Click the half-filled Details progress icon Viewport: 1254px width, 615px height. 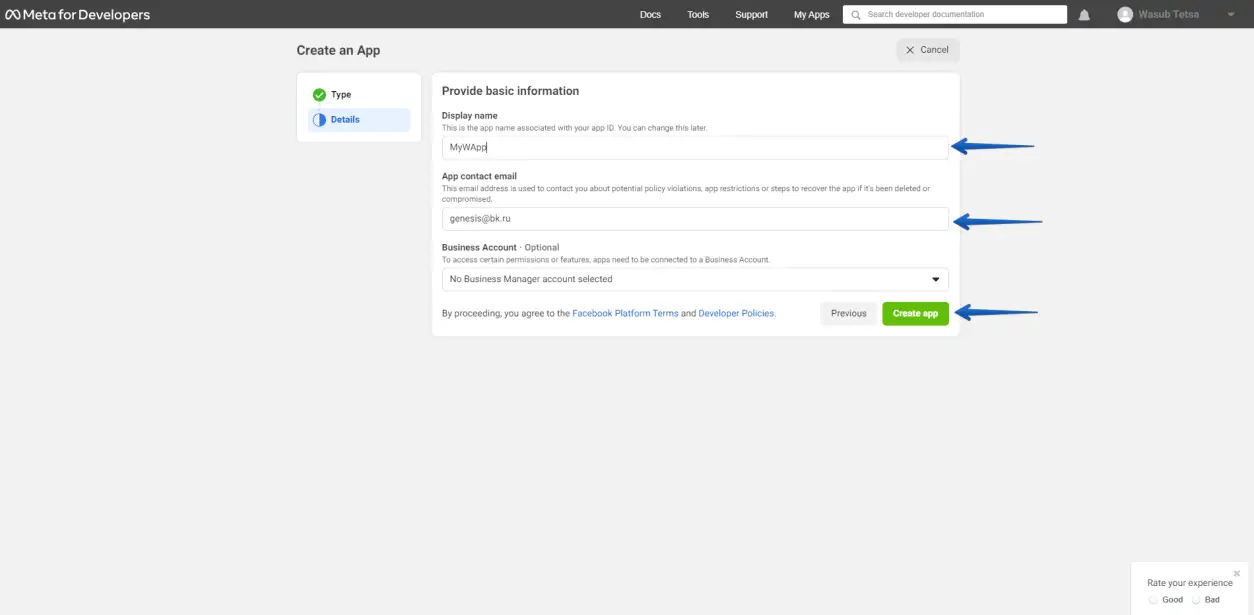click(x=319, y=120)
